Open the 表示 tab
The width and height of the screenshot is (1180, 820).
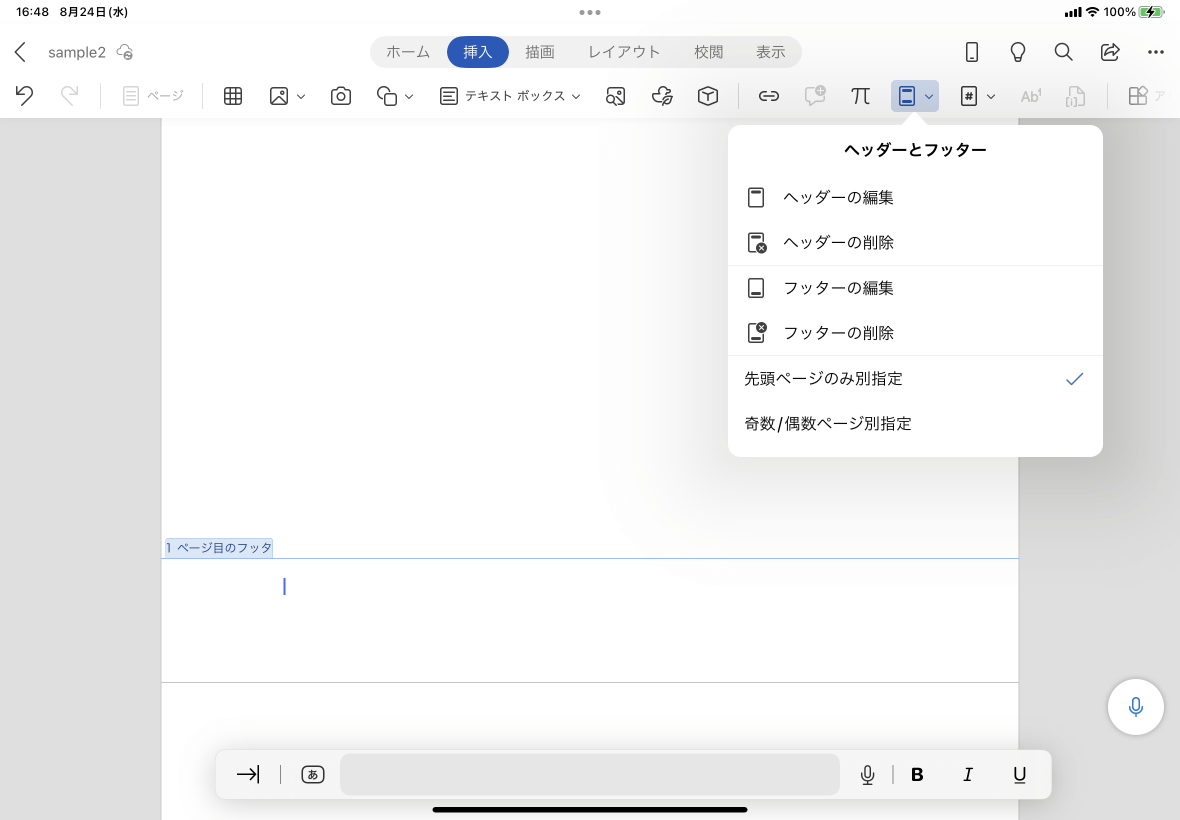pyautogui.click(x=771, y=52)
